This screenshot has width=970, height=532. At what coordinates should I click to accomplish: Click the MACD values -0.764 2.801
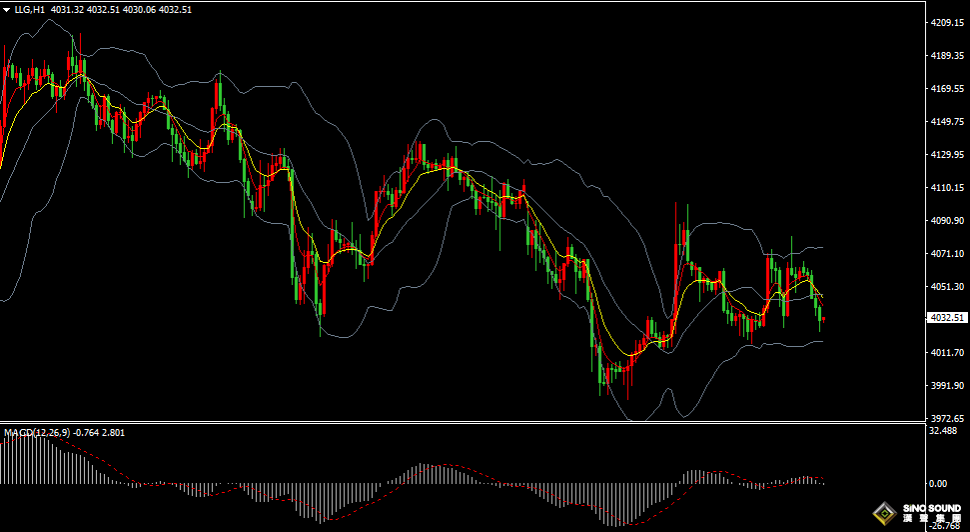(x=99, y=432)
